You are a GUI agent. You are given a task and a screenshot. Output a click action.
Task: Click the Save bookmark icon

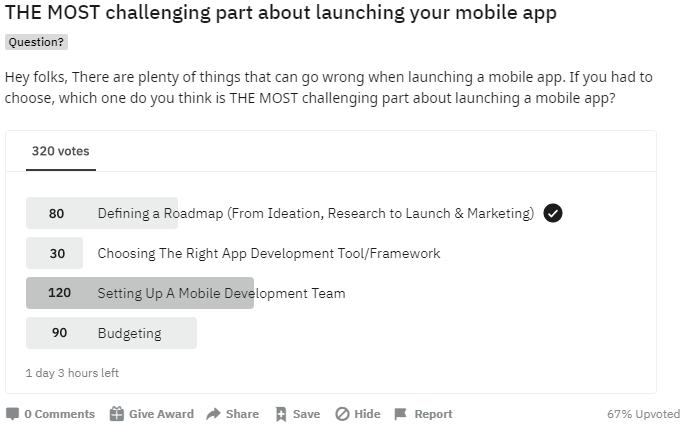281,414
